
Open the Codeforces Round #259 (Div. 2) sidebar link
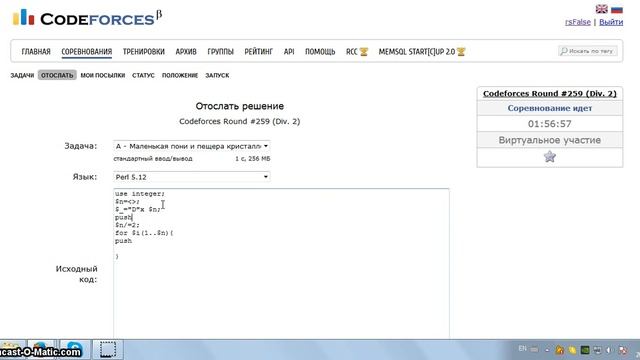(x=550, y=93)
